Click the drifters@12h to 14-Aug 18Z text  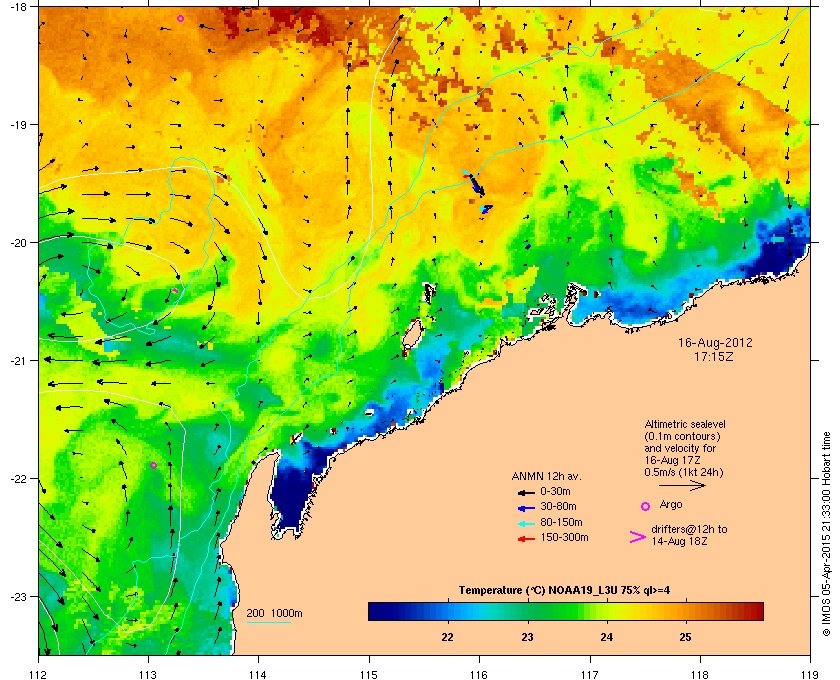[x=689, y=535]
